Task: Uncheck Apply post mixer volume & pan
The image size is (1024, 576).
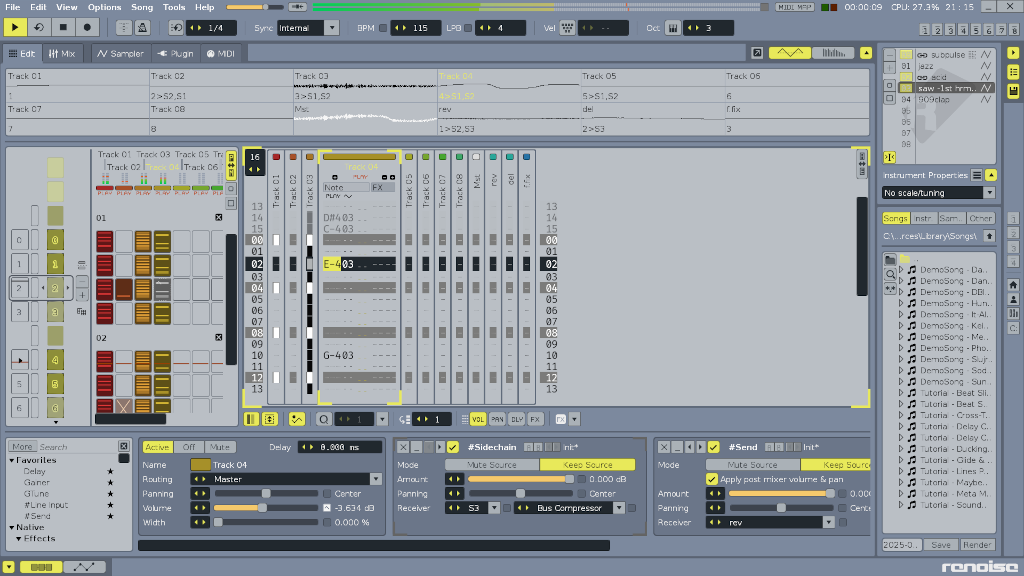Action: (x=712, y=479)
